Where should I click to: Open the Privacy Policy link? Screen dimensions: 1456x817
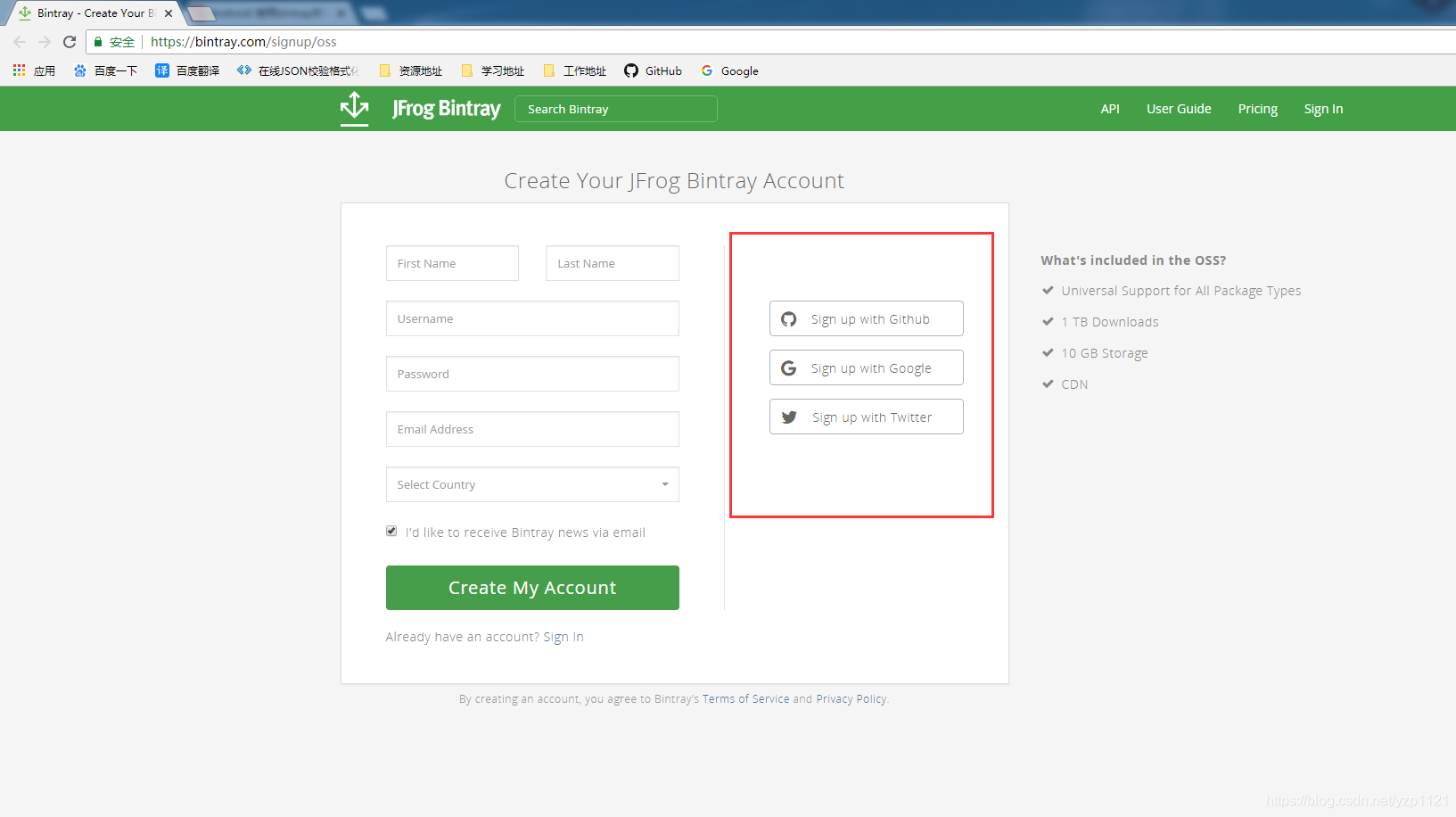(851, 698)
